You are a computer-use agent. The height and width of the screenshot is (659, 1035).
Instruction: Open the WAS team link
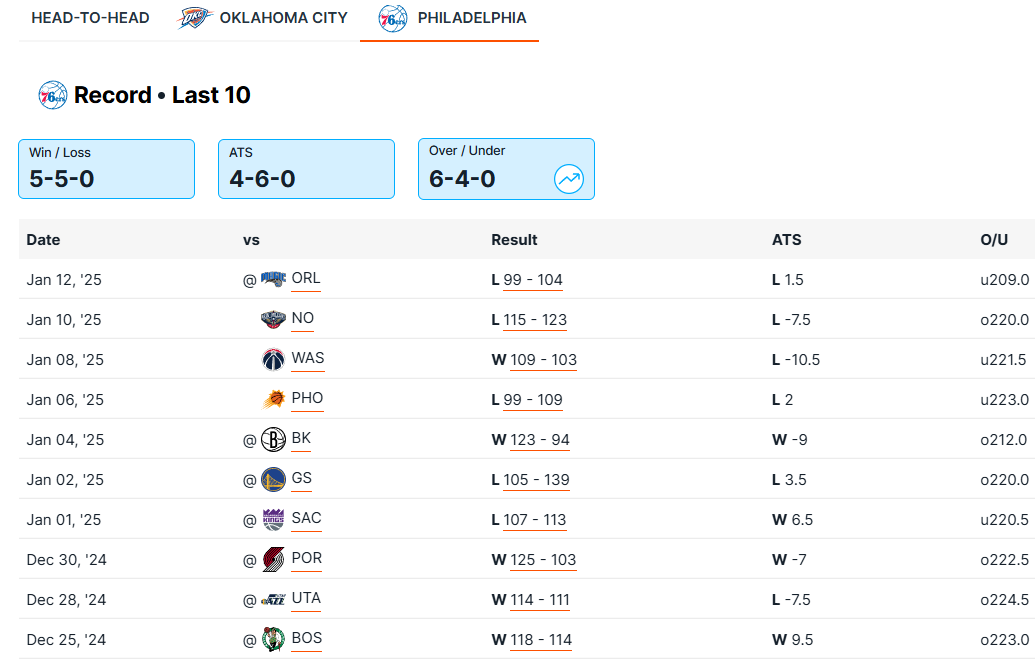pos(308,359)
